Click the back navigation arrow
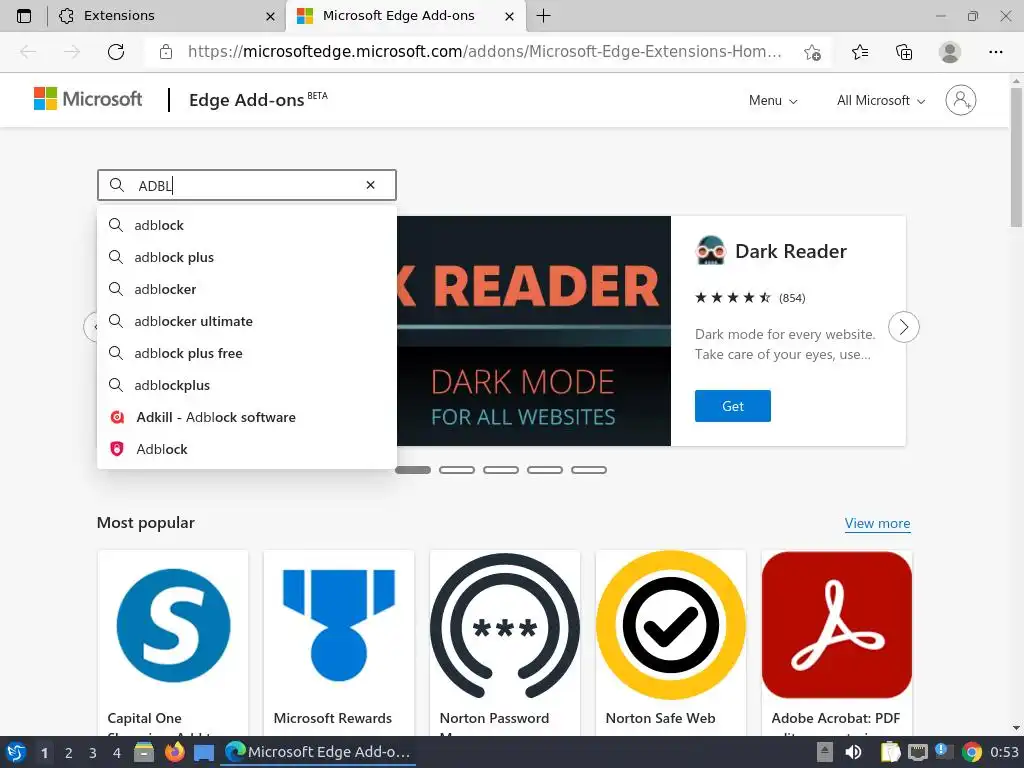The height and width of the screenshot is (768, 1024). (x=28, y=52)
